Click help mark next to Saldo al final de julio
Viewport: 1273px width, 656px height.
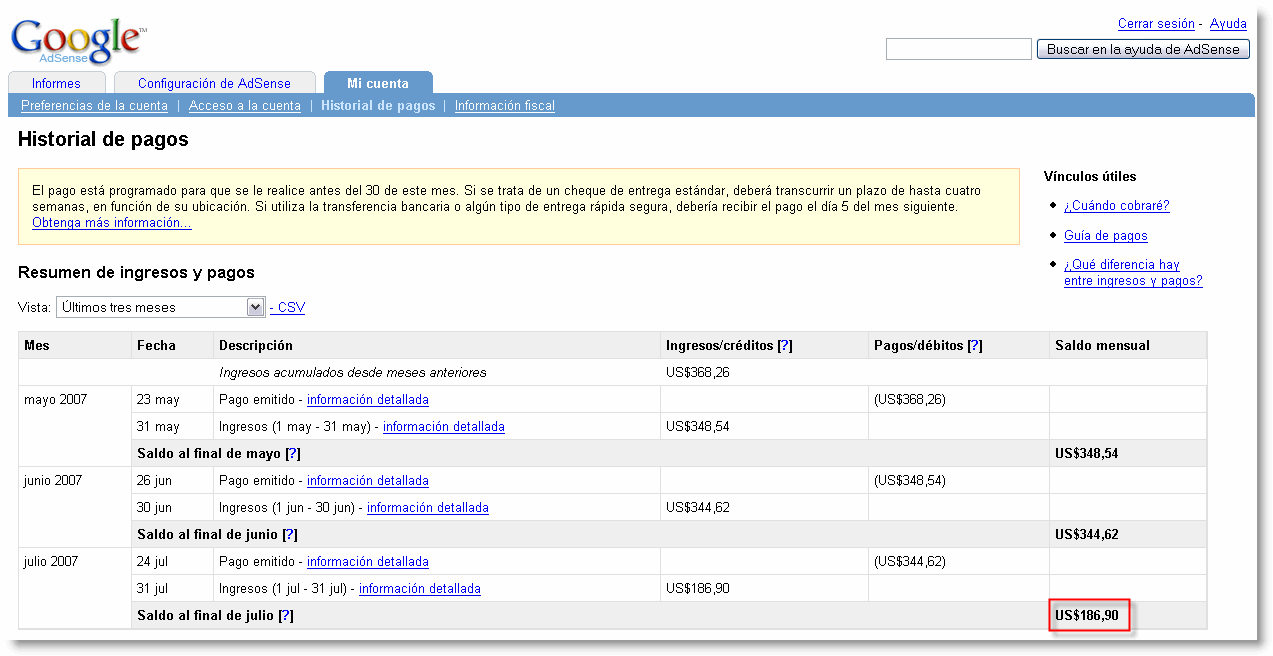[x=286, y=616]
